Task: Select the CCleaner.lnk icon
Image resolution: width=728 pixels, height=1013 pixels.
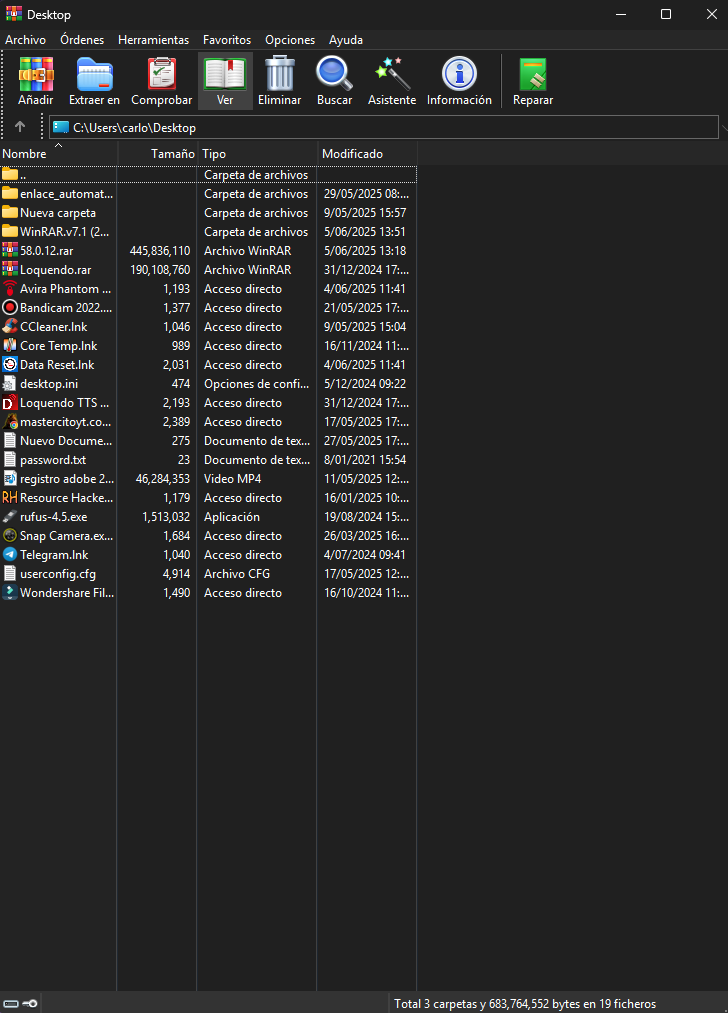Action: tap(10, 326)
